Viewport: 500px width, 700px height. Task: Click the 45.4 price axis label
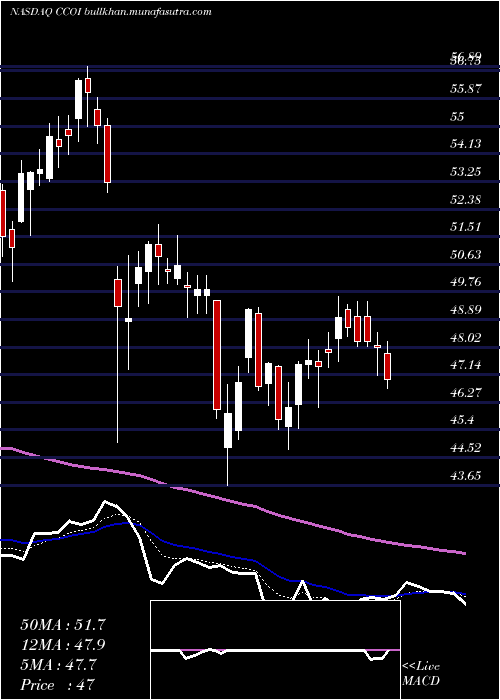click(462, 420)
